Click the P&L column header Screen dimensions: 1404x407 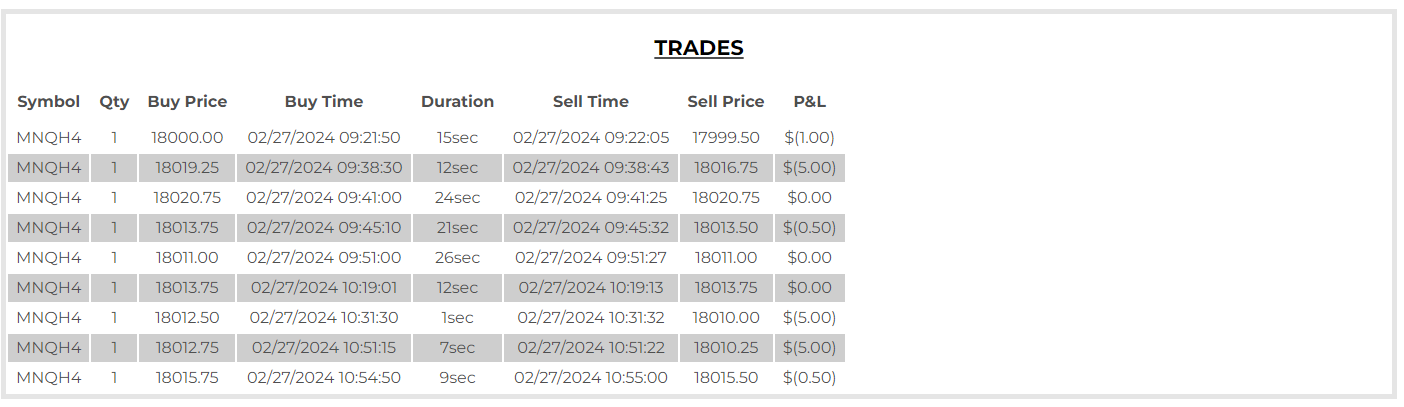[x=810, y=101]
